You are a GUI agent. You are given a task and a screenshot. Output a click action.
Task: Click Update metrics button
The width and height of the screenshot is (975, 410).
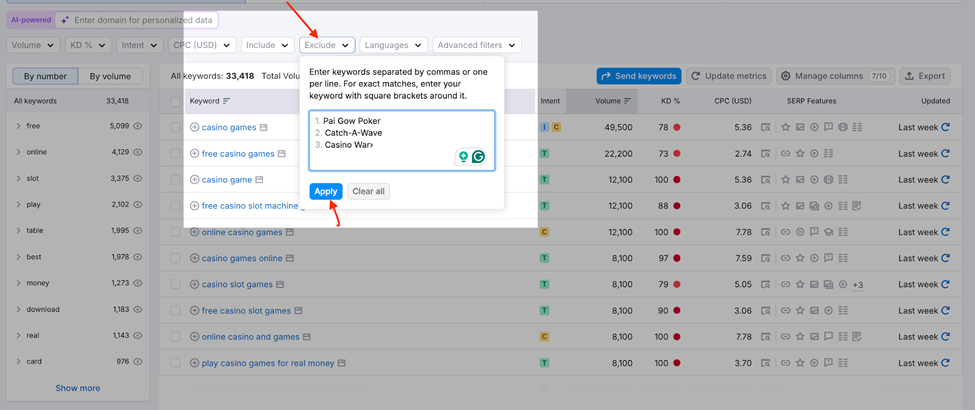[729, 76]
